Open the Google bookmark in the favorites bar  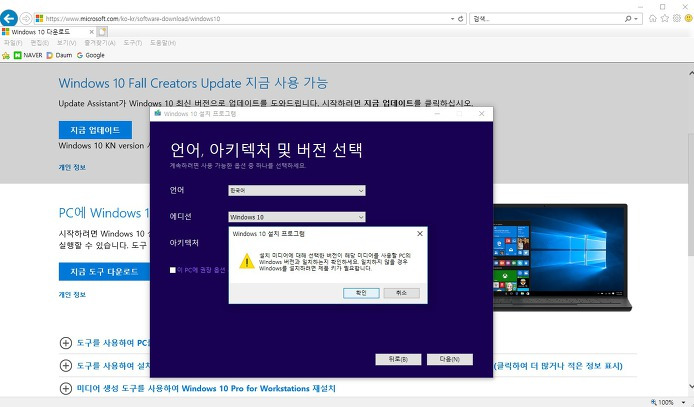tap(91, 55)
